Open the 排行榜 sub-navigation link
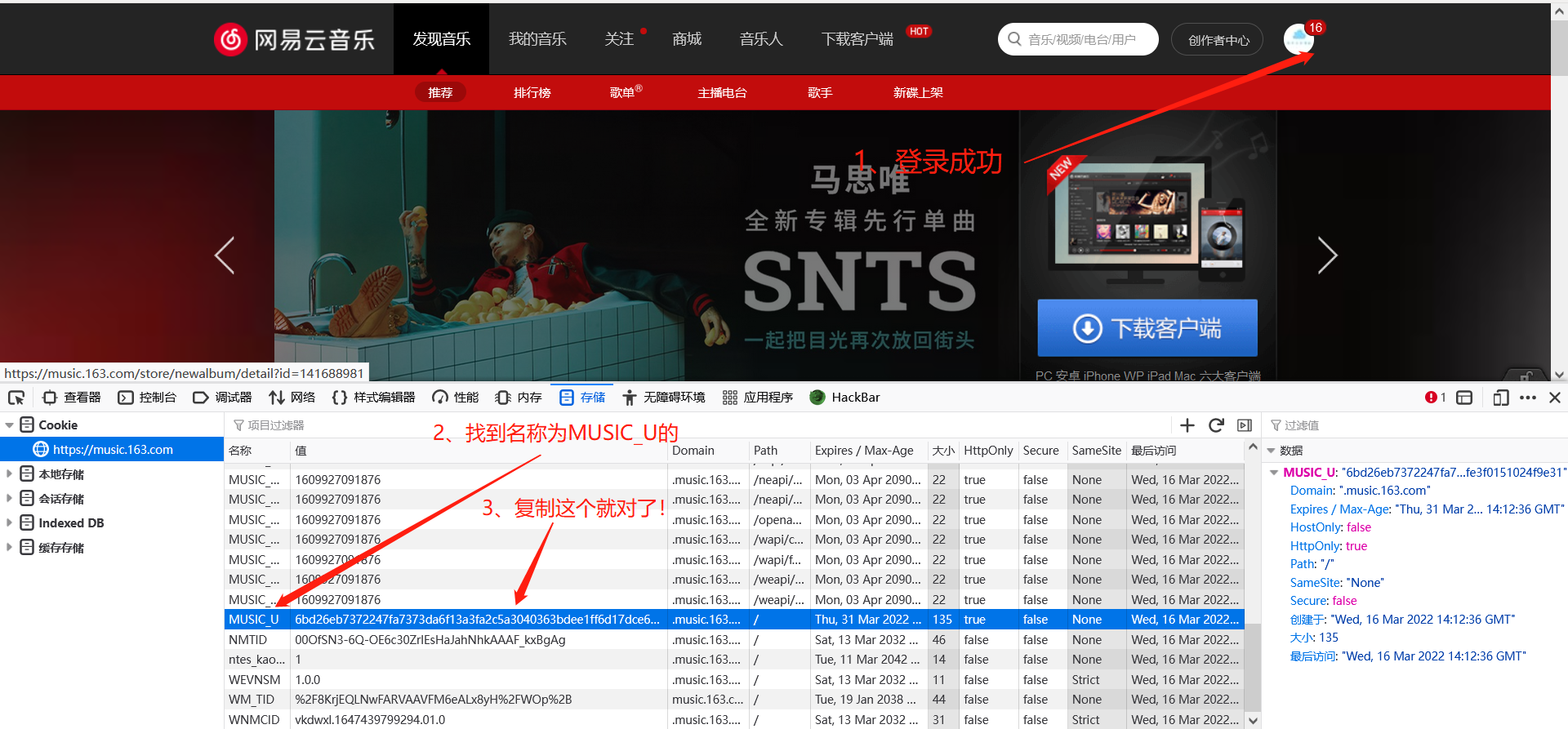The height and width of the screenshot is (729, 1568). click(x=532, y=92)
